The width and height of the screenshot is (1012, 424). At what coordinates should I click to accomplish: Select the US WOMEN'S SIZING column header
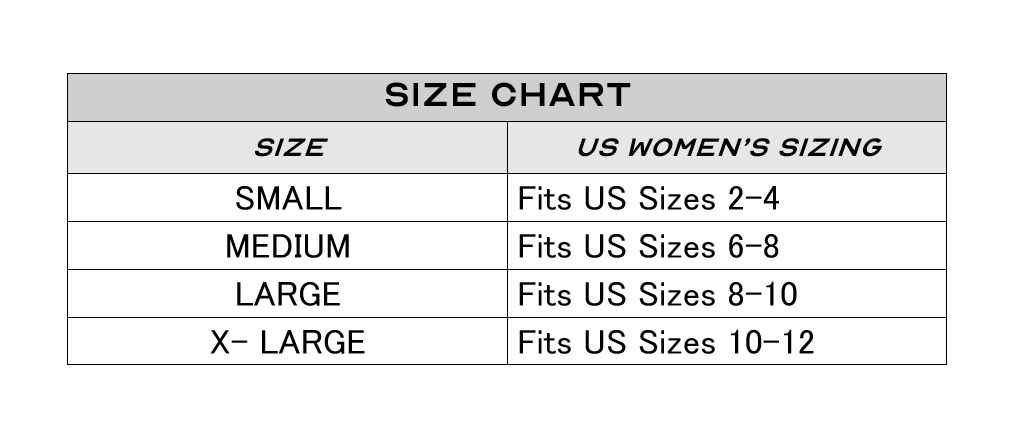click(x=727, y=147)
